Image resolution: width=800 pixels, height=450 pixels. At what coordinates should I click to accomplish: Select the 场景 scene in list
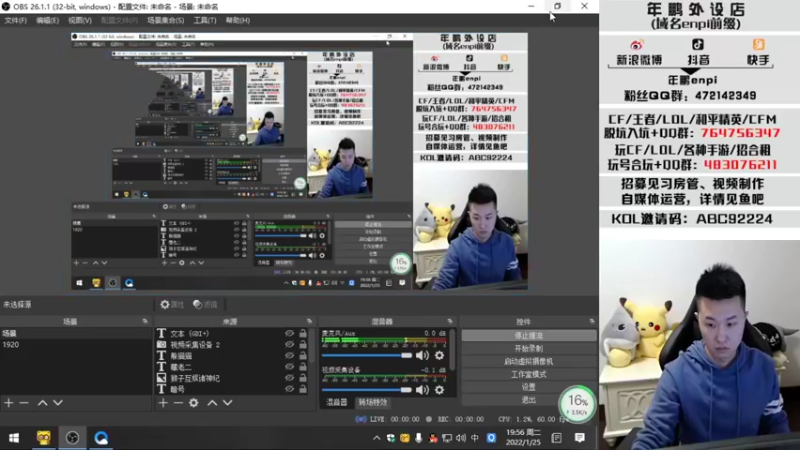pyautogui.click(x=76, y=333)
